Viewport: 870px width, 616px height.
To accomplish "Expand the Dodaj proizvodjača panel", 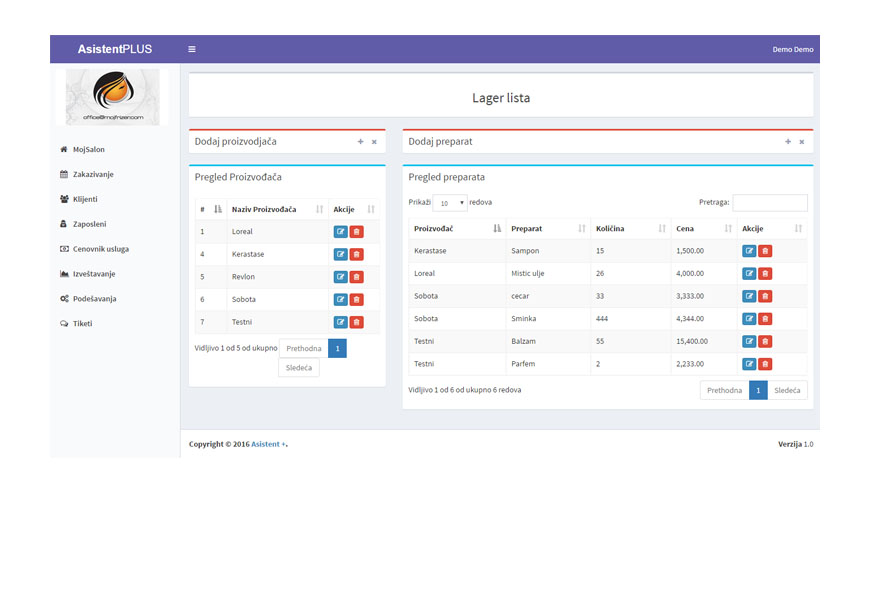I will 360,142.
